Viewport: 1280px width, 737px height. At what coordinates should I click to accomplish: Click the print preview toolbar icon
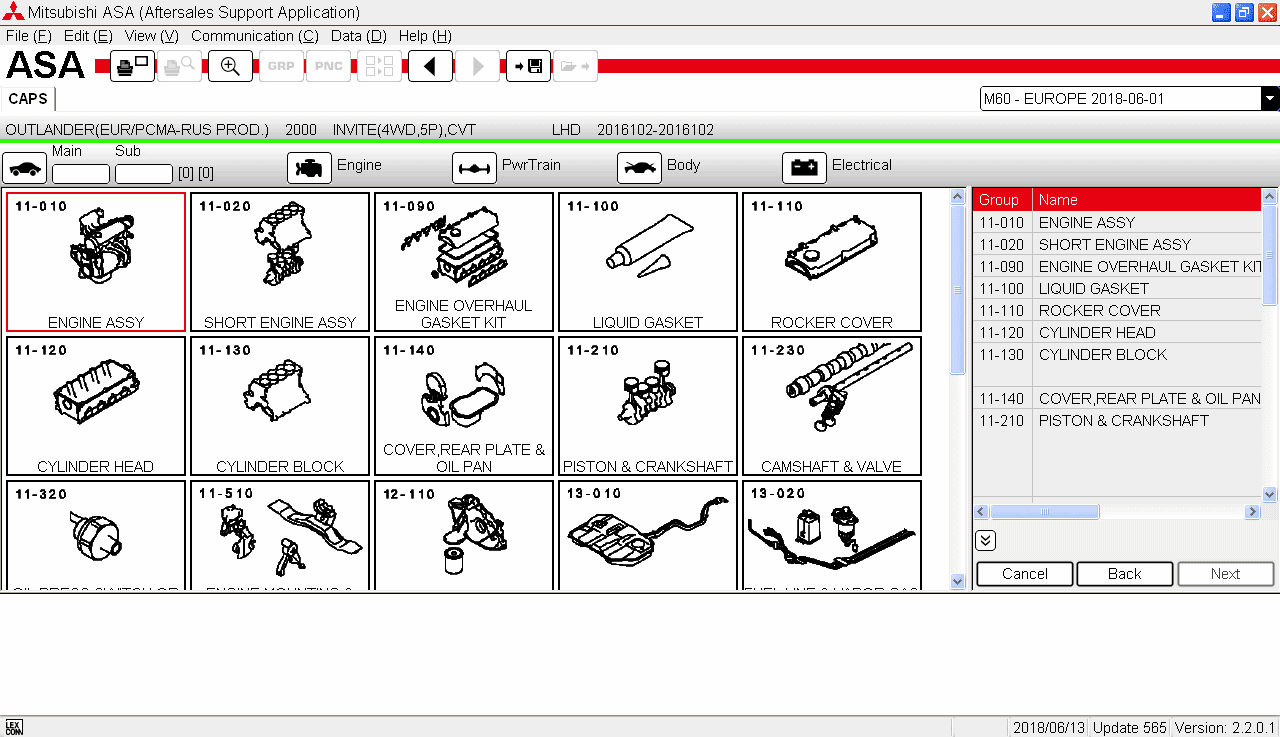pyautogui.click(x=179, y=66)
